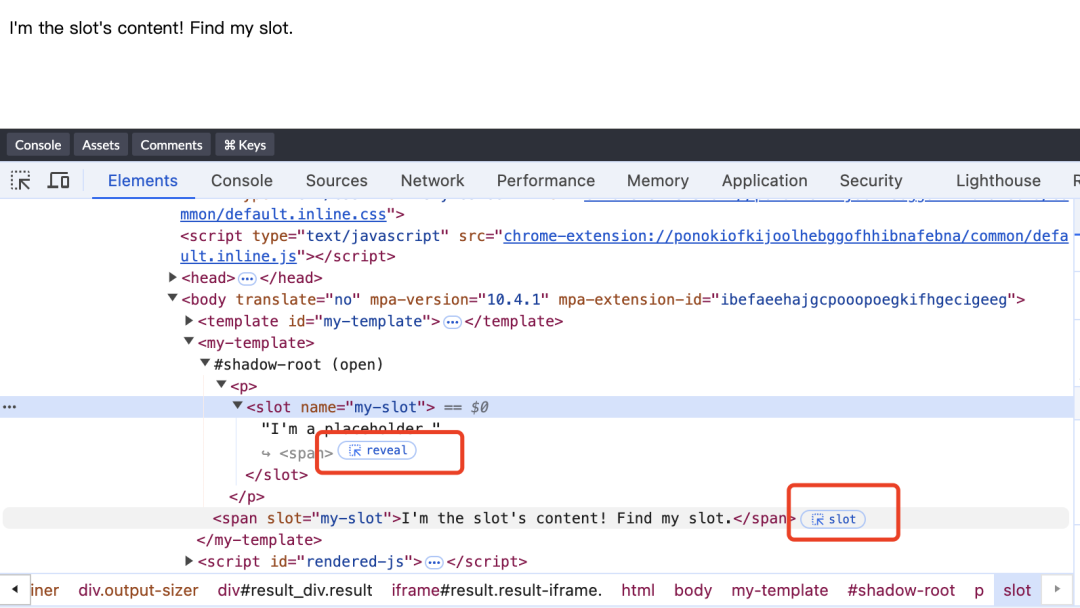Viewport: 1080px width, 608px height.
Task: Open the Memory tab
Action: pyautogui.click(x=658, y=180)
